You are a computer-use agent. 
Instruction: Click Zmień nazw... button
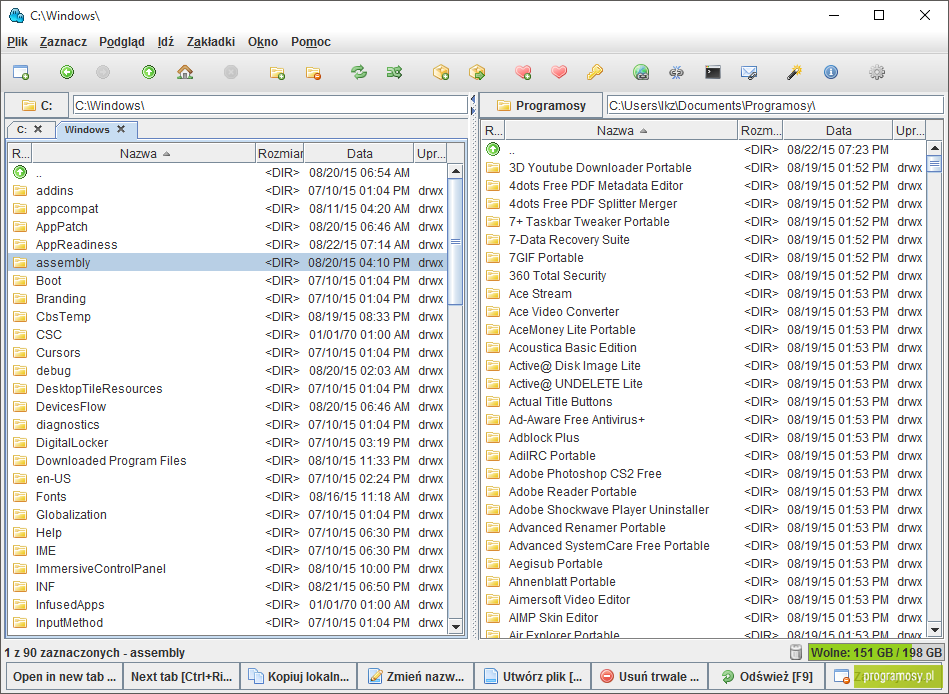coord(416,676)
